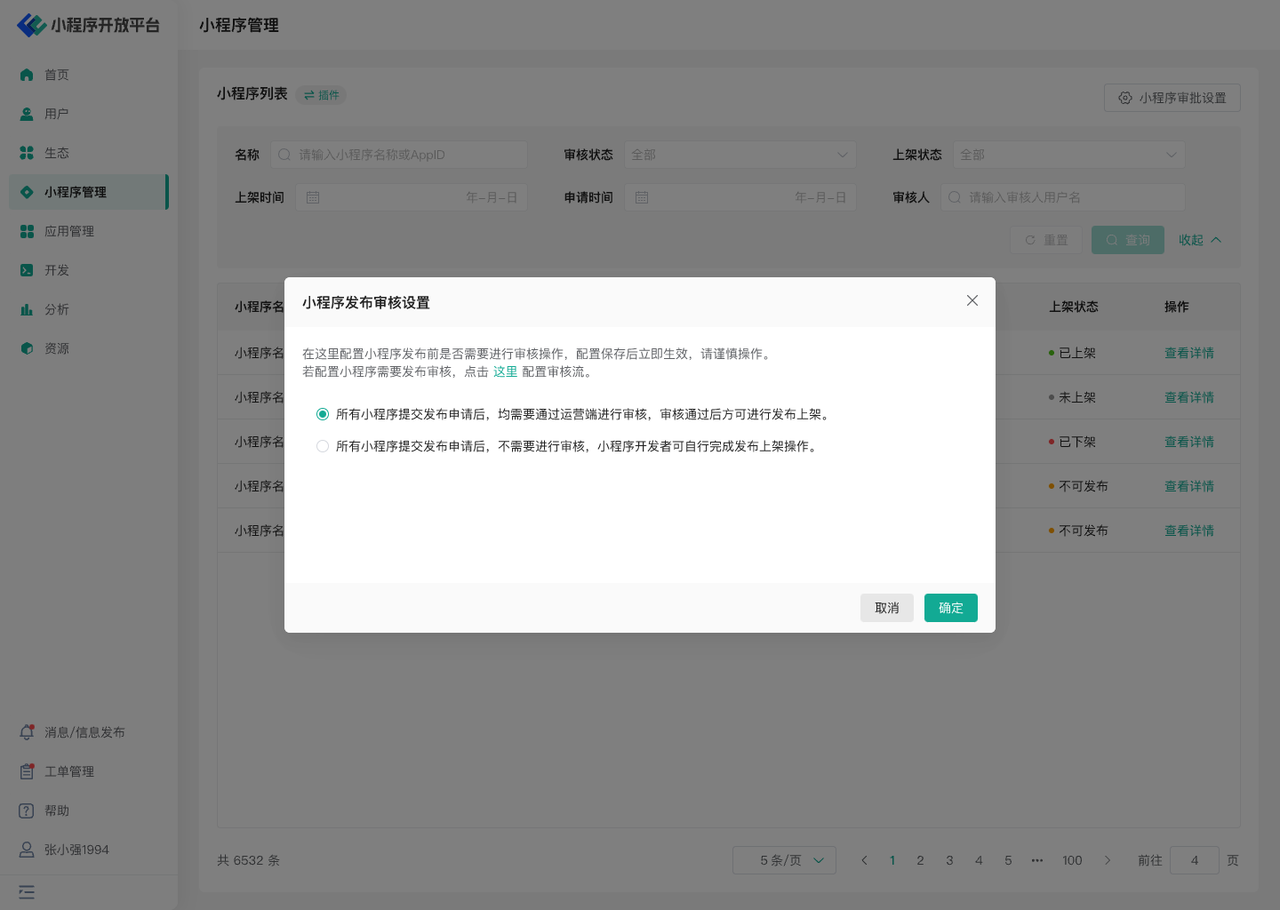Open the 帮助 menu item
This screenshot has height=910, width=1280.
(x=57, y=811)
